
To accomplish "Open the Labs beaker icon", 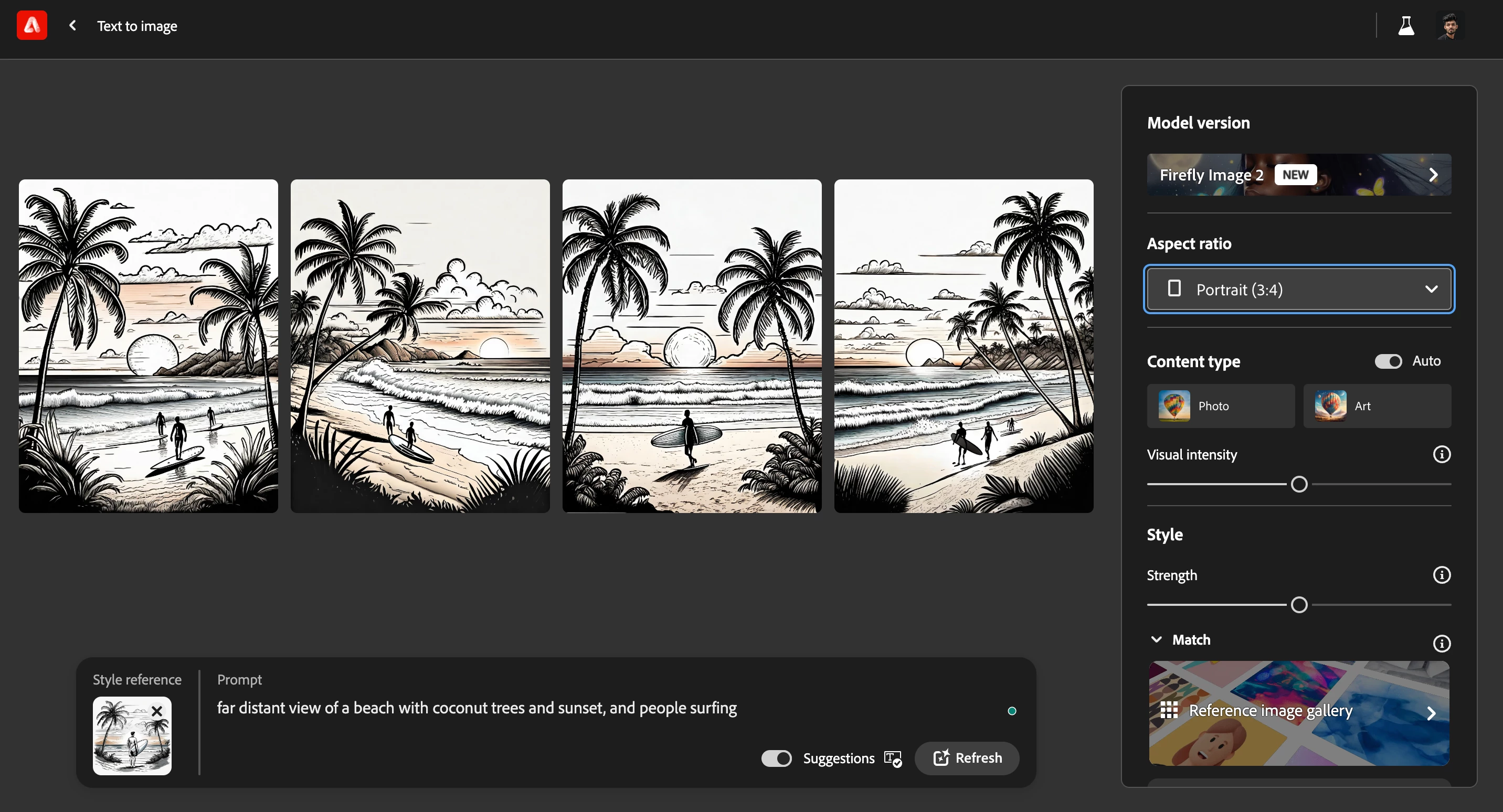I will point(1405,26).
